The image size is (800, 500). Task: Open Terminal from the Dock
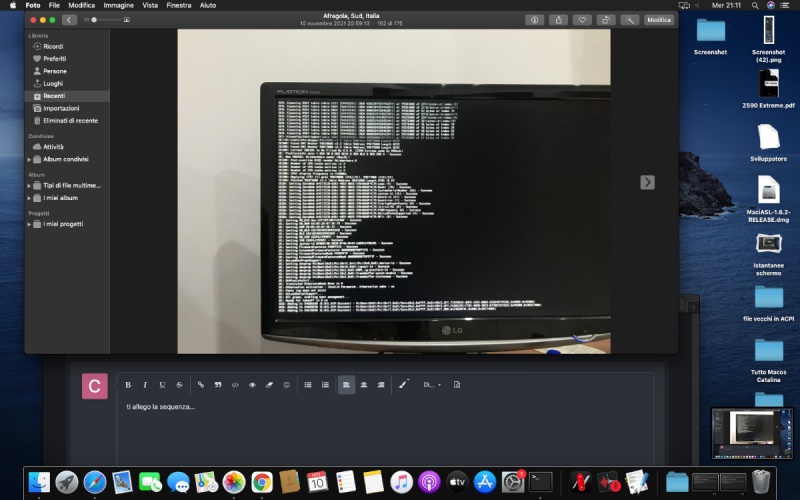click(x=540, y=482)
